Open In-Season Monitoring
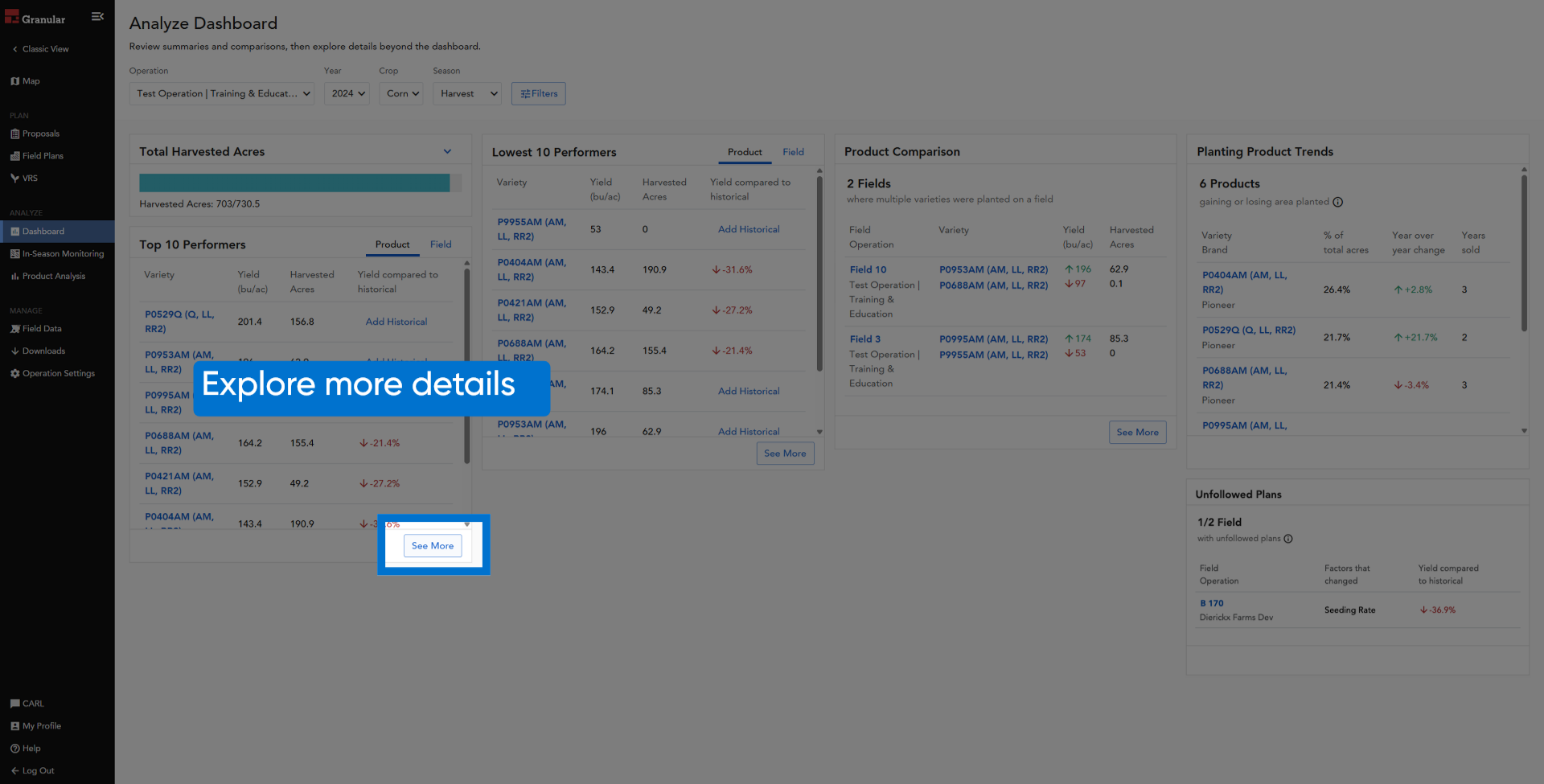This screenshot has width=1544, height=784. tap(57, 254)
